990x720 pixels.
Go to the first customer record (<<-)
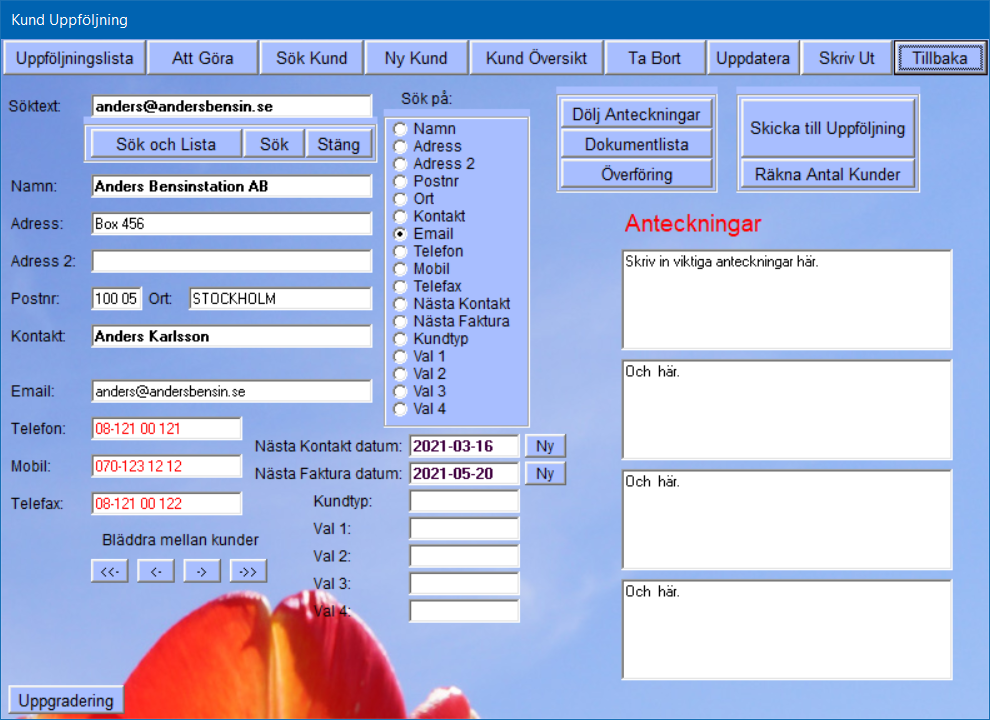pos(109,571)
